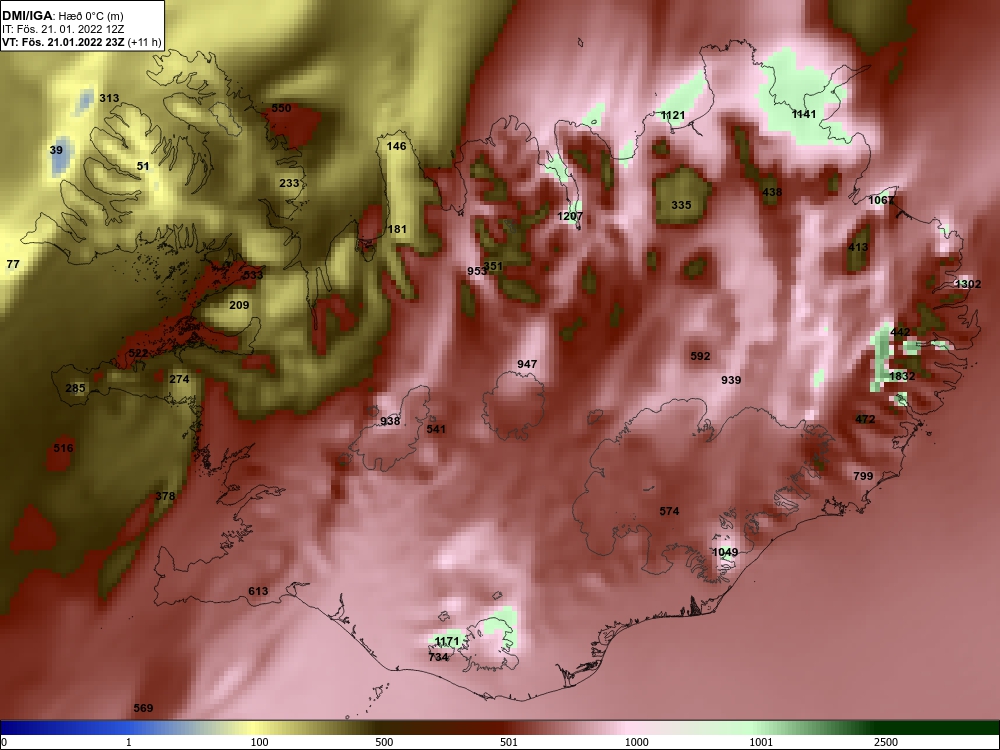Click the map value 799
The width and height of the screenshot is (1000, 750).
pos(863,476)
